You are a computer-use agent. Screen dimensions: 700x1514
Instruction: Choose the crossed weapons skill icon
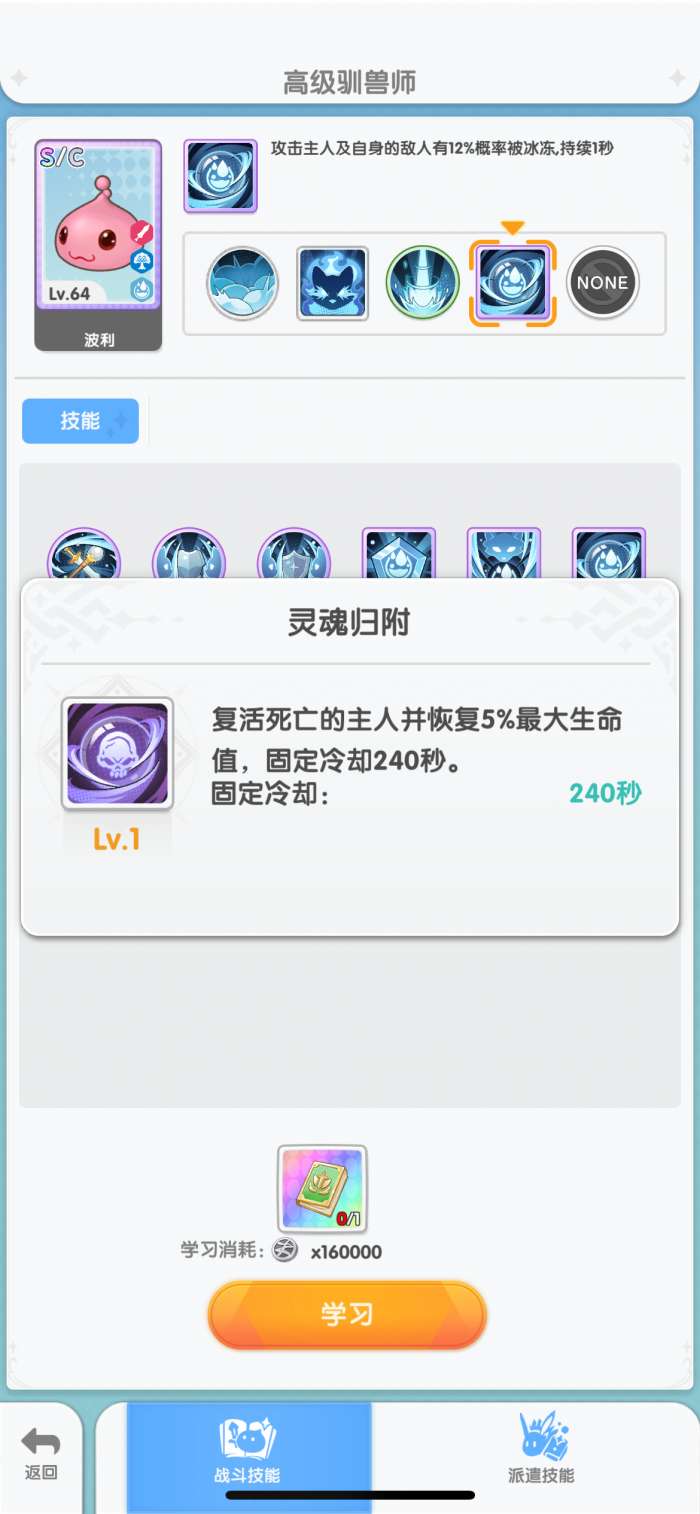[84, 554]
